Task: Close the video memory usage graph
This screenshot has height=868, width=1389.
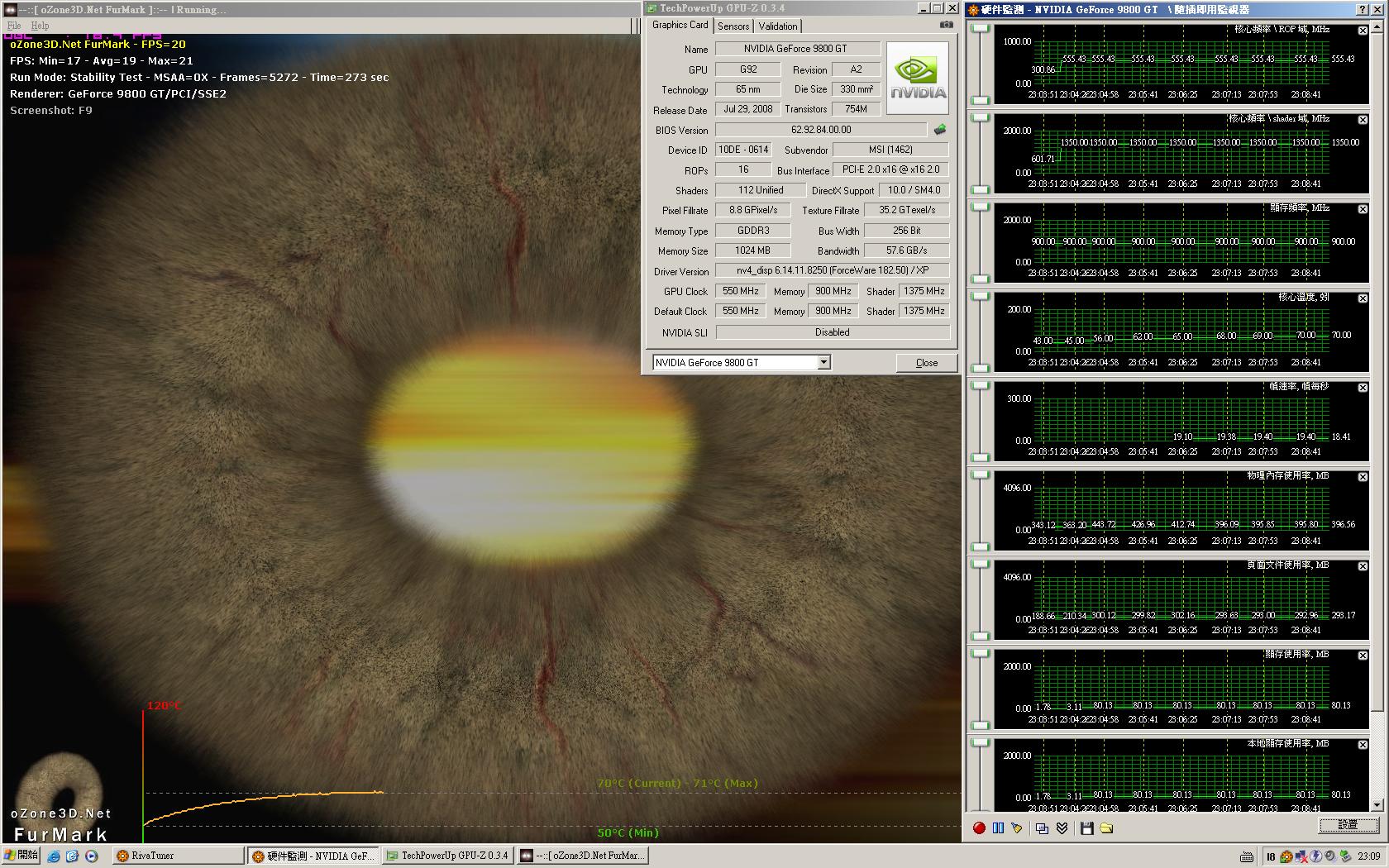Action: pyautogui.click(x=1363, y=656)
